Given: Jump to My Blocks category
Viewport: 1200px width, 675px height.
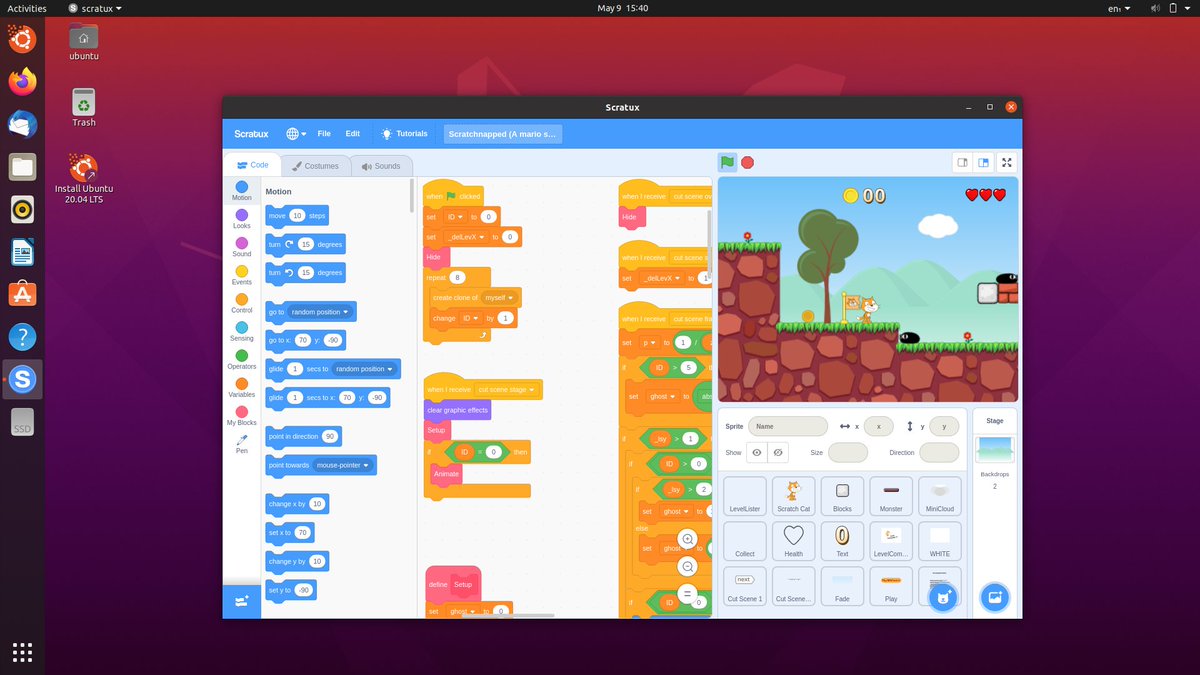Looking at the screenshot, I should [x=242, y=414].
